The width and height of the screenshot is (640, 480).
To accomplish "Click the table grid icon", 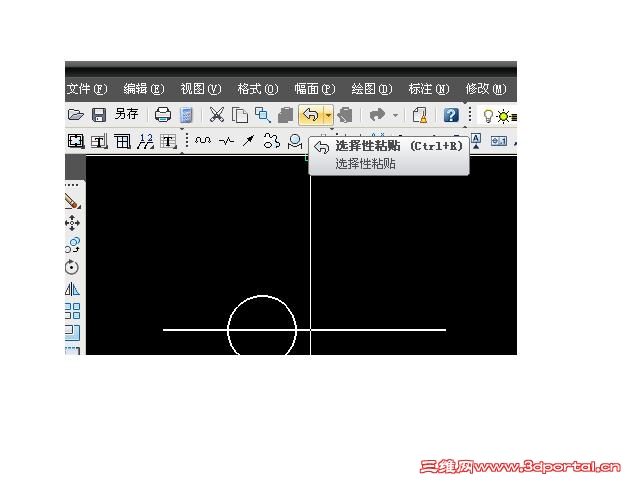I will click(x=122, y=142).
